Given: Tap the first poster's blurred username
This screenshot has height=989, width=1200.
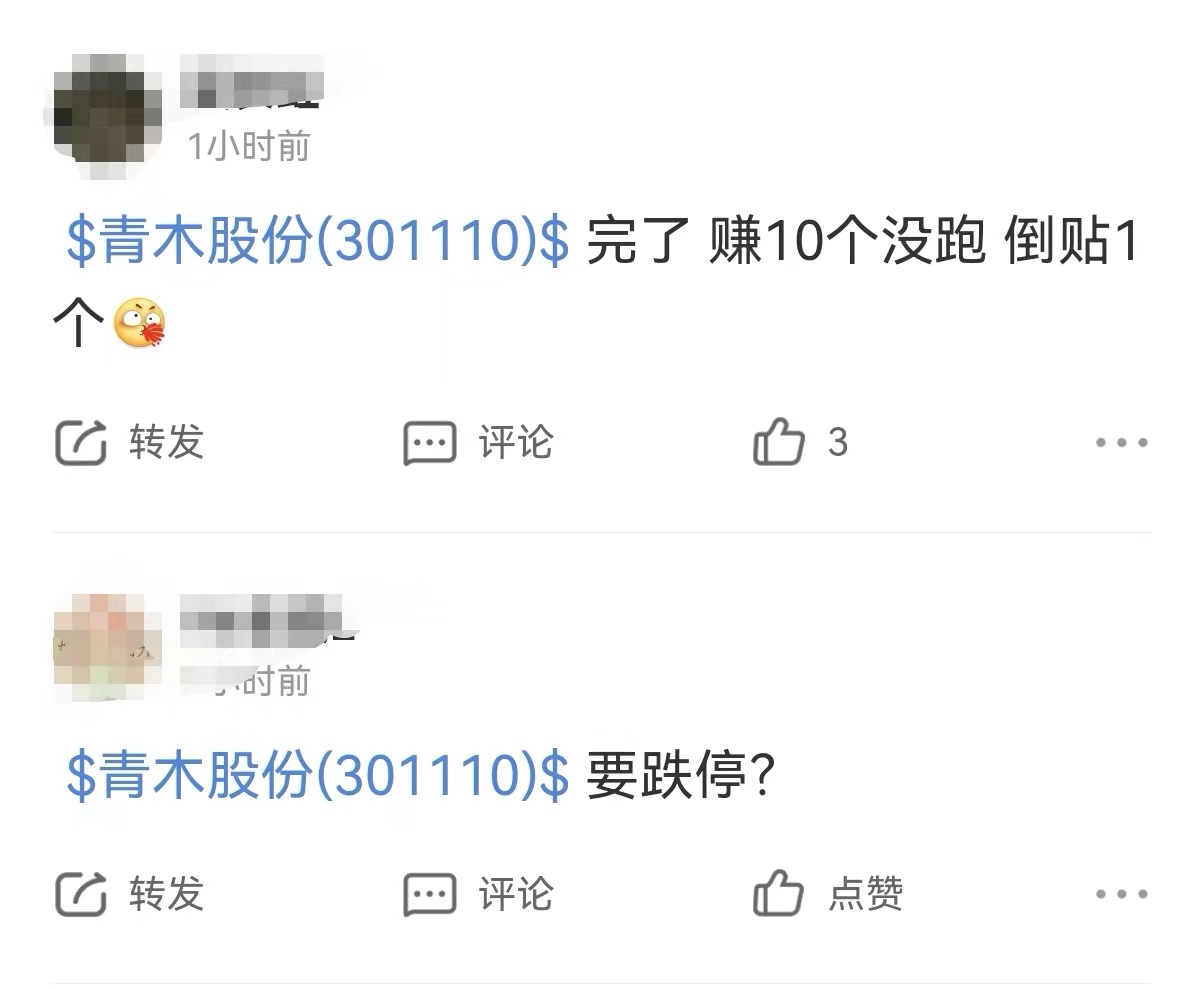Looking at the screenshot, I should [252, 82].
